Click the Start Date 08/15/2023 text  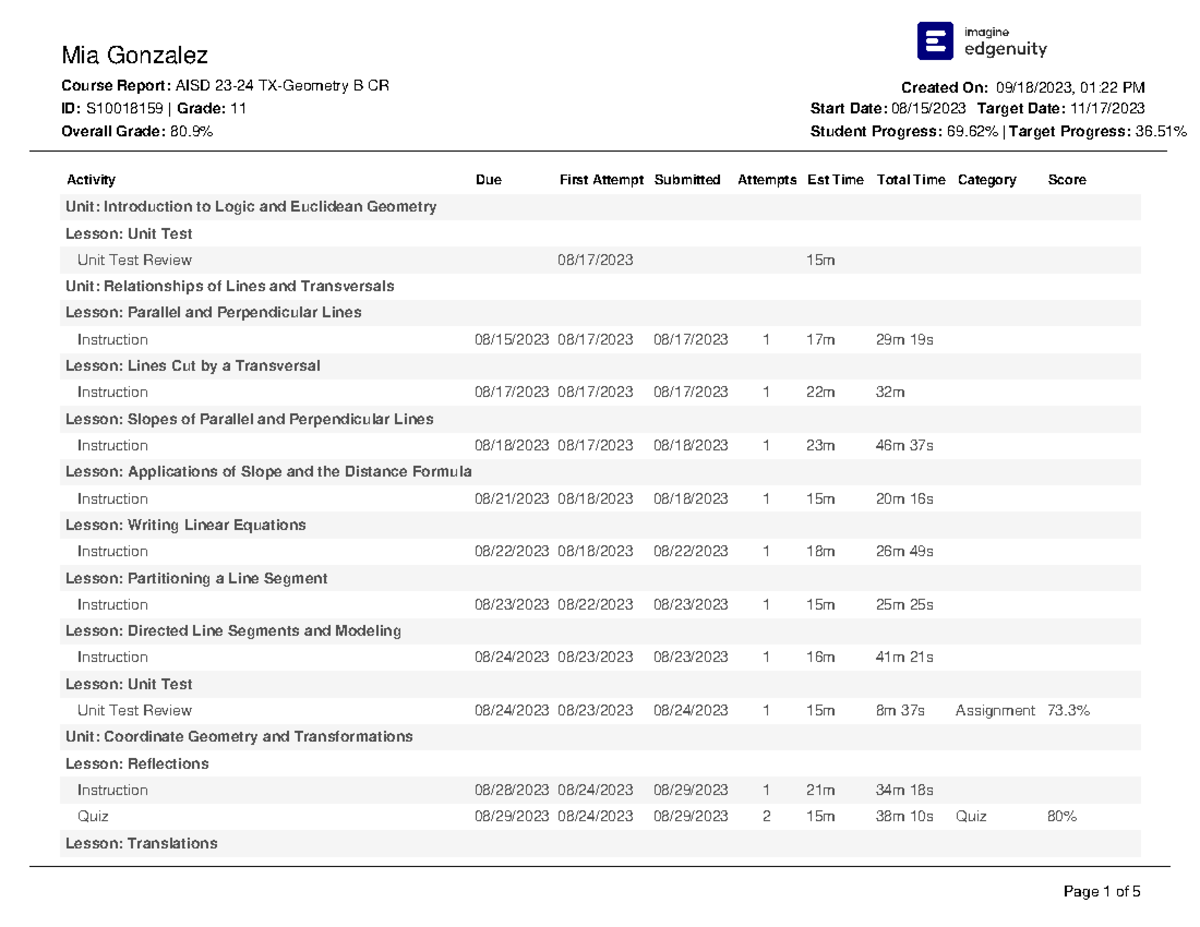click(889, 109)
